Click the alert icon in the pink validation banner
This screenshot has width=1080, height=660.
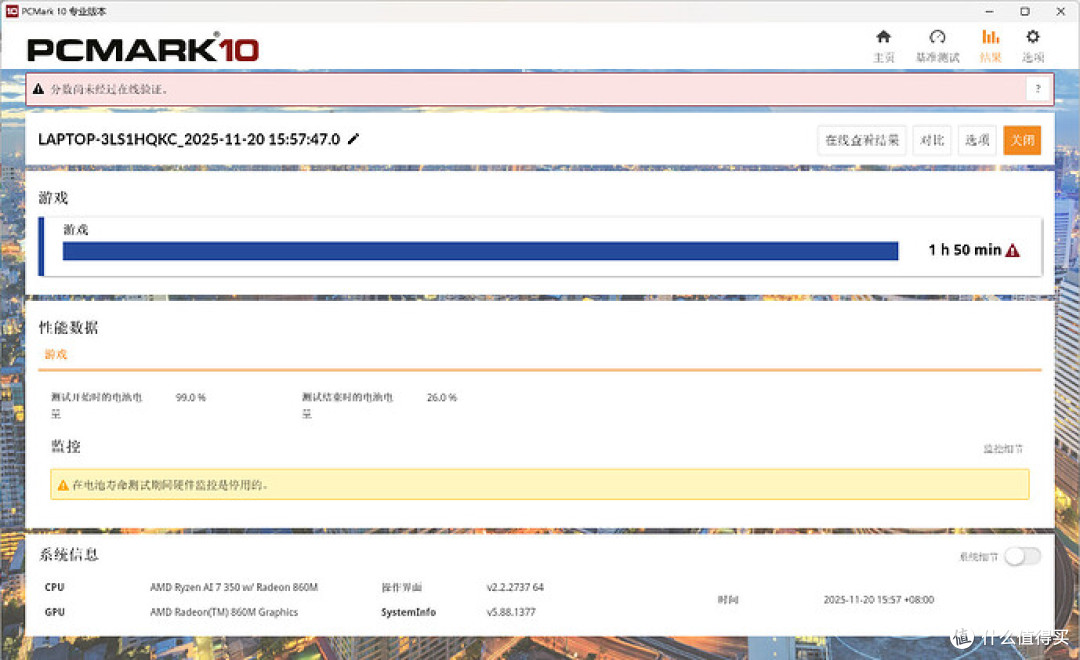pyautogui.click(x=38, y=89)
